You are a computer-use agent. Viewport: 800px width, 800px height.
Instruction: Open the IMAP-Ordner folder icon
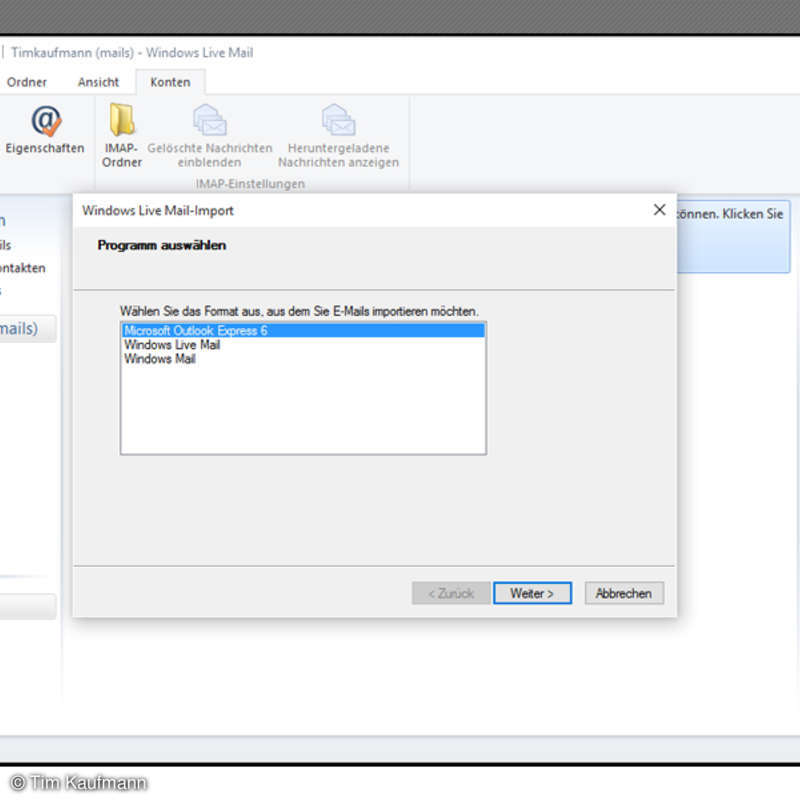122,119
